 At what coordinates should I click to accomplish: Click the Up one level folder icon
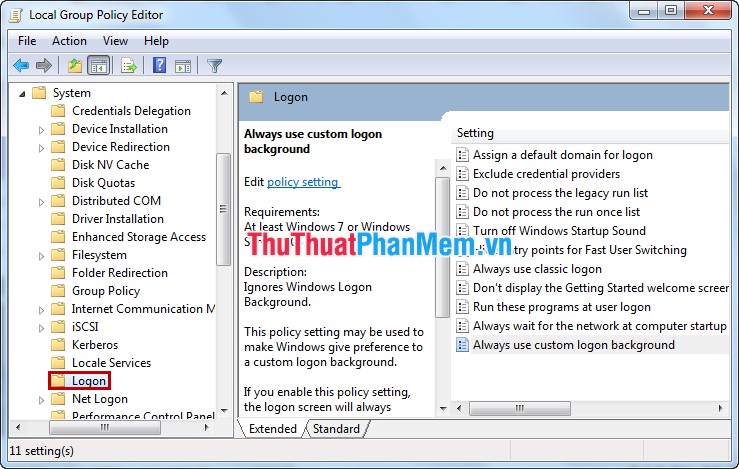pyautogui.click(x=74, y=66)
